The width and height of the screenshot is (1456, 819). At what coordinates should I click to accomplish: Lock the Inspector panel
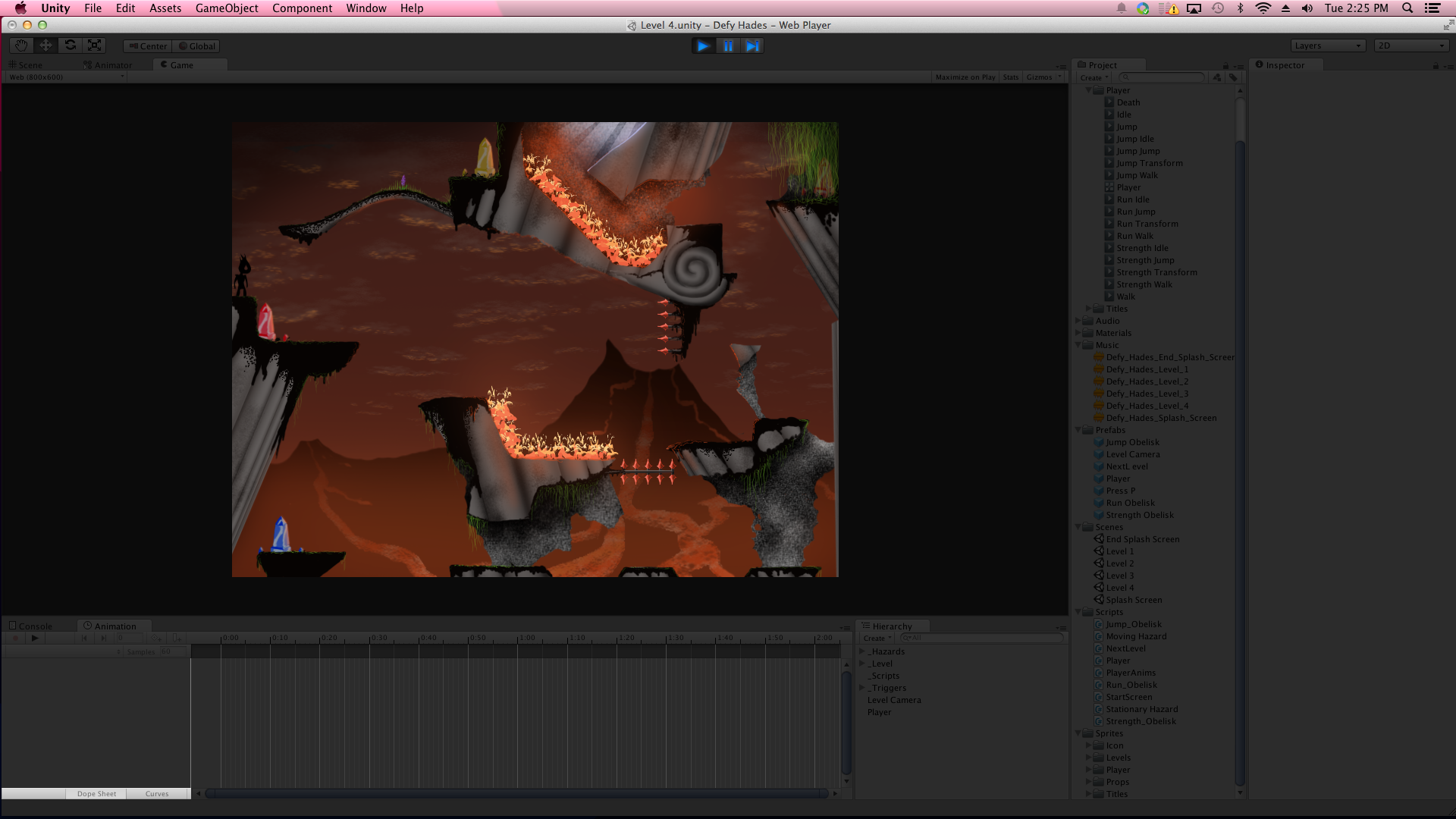coord(1436,66)
